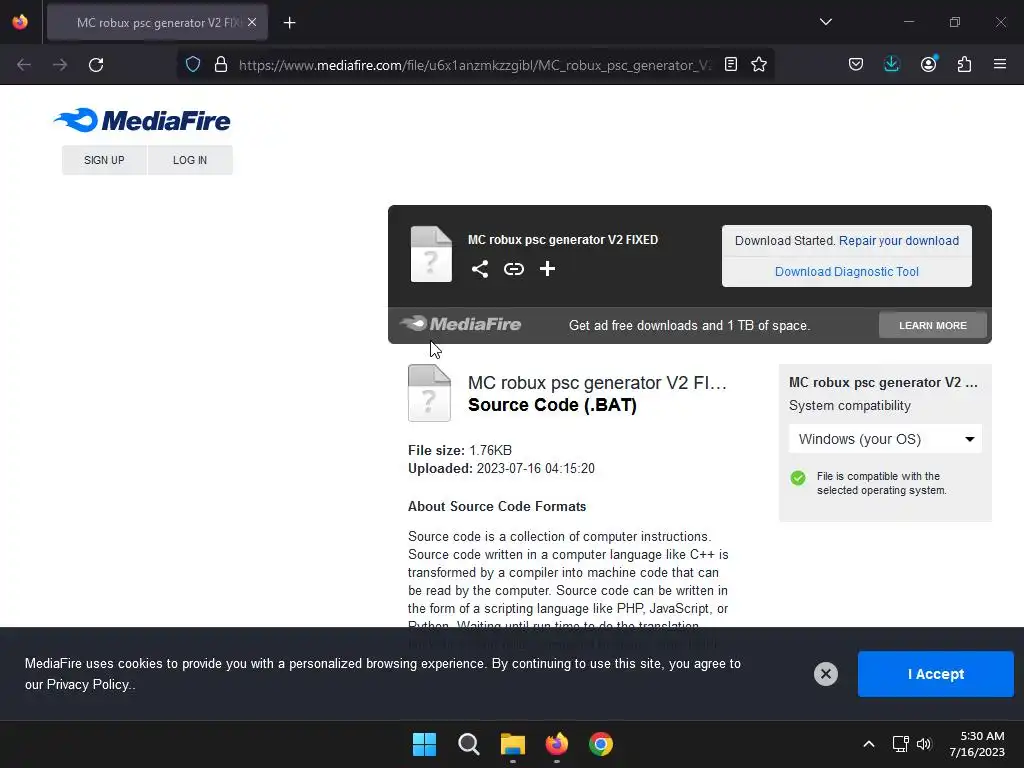Show hidden system tray icons chevron
1024x768 pixels.
pos(869,744)
